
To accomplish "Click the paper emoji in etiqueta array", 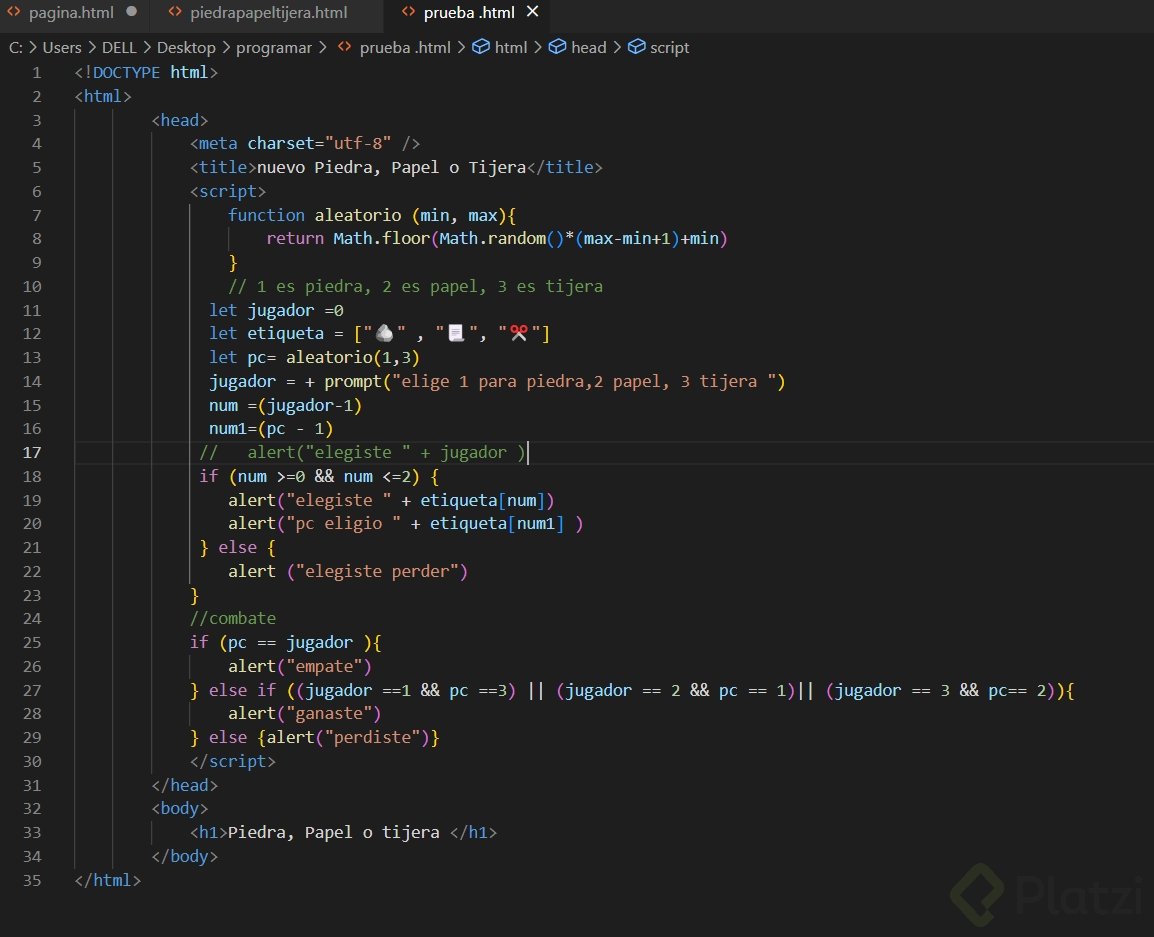I will (x=456, y=333).
